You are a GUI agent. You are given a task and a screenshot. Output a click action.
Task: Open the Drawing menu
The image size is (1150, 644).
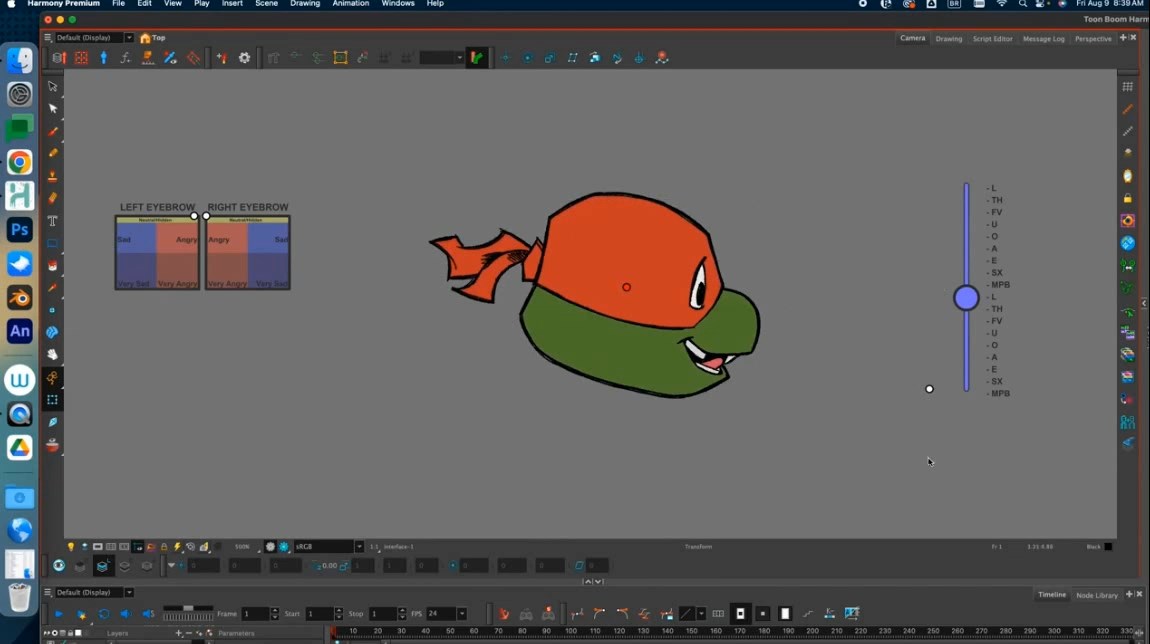pyautogui.click(x=304, y=4)
